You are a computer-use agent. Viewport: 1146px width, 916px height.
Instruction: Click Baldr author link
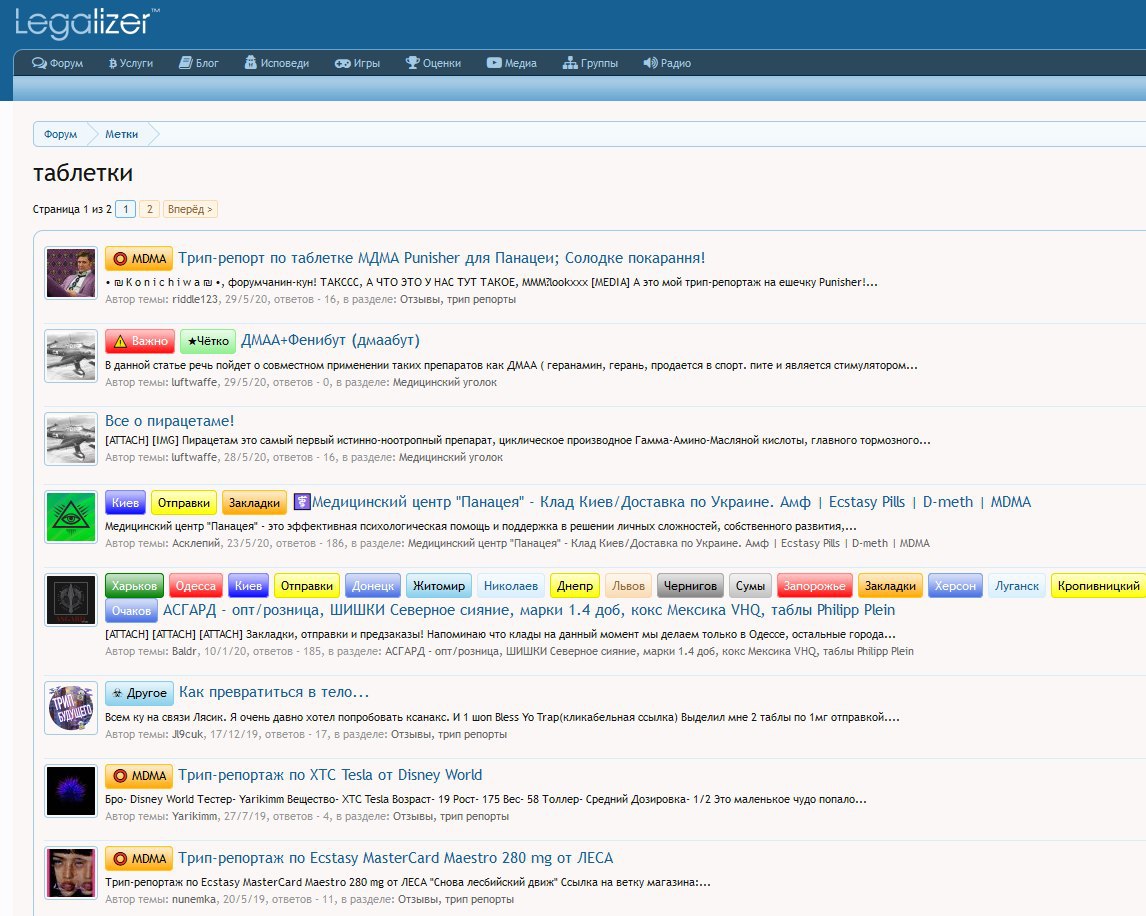click(185, 652)
